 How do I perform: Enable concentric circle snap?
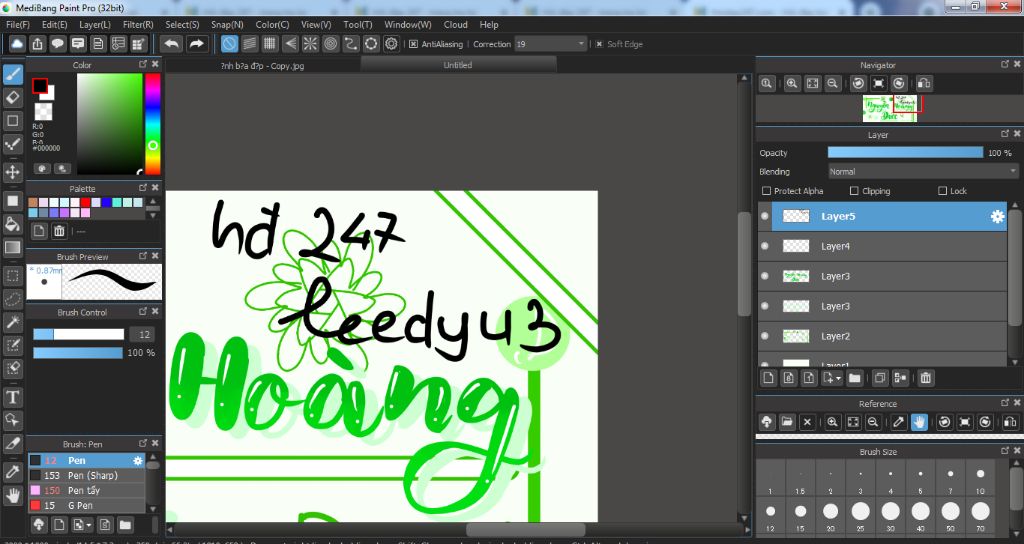pyautogui.click(x=330, y=44)
